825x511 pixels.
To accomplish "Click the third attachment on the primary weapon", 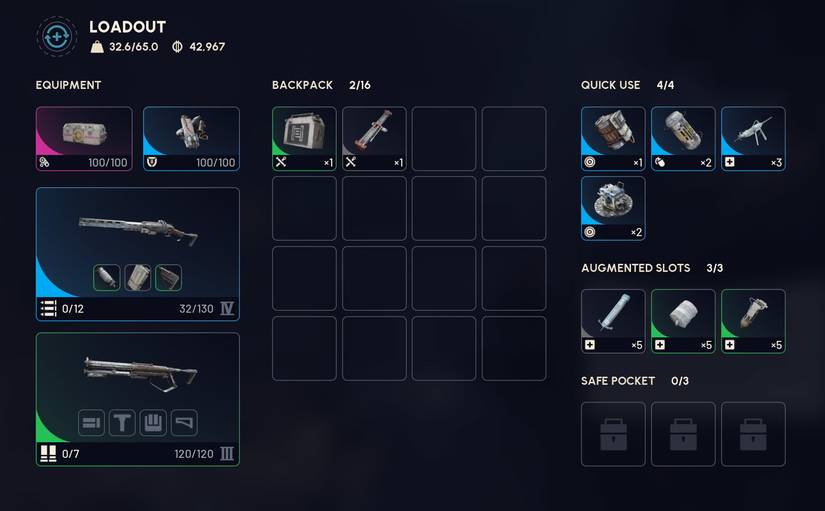I will coord(168,278).
